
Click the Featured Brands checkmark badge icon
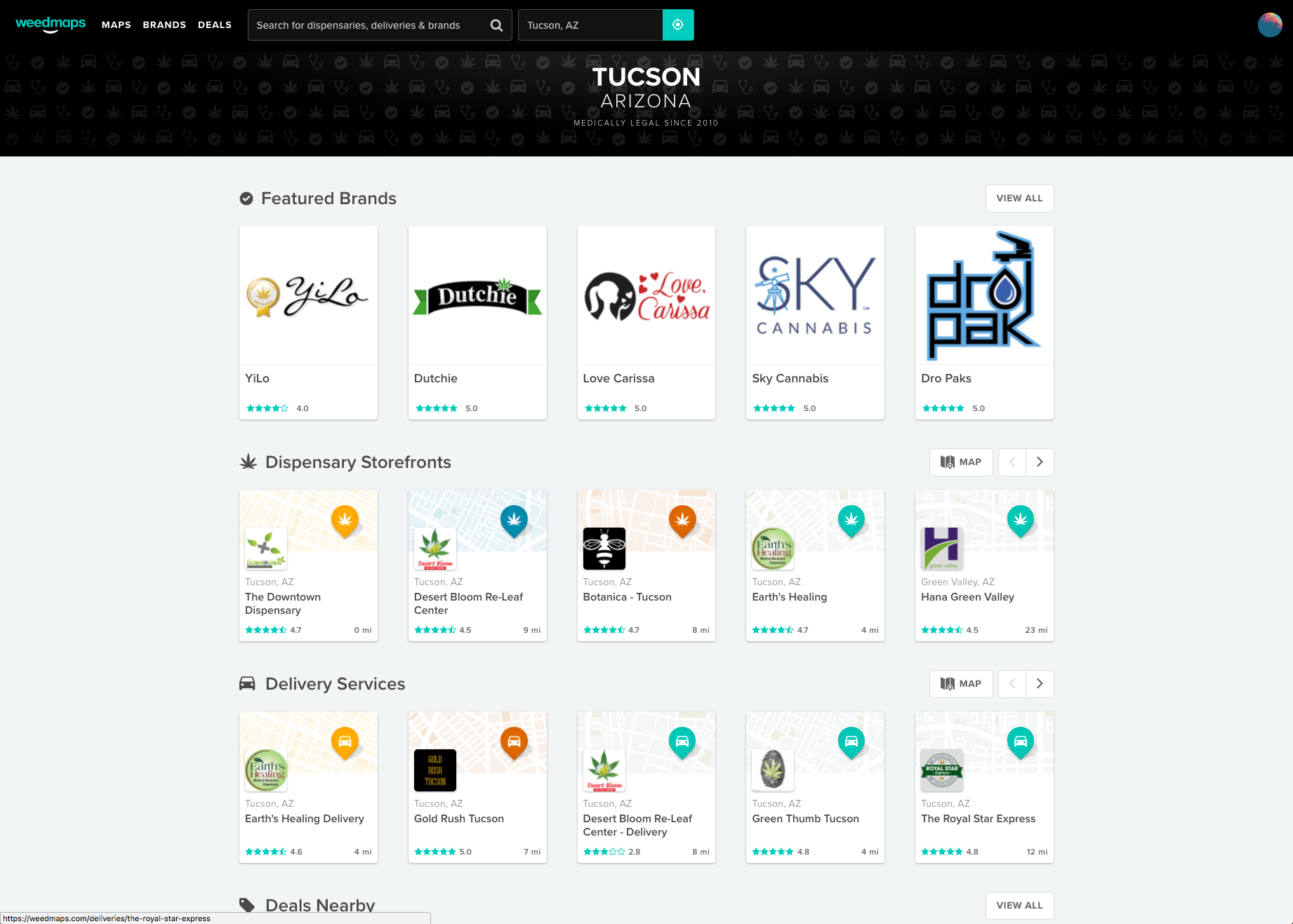246,199
